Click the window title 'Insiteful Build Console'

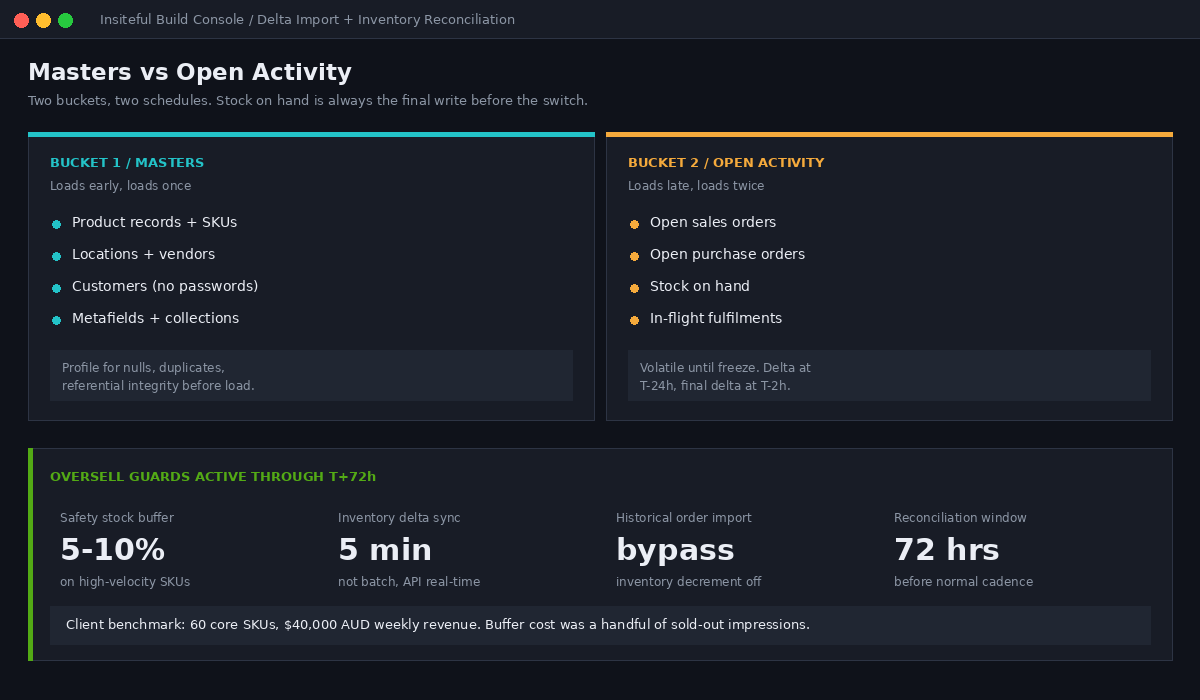click(x=174, y=20)
